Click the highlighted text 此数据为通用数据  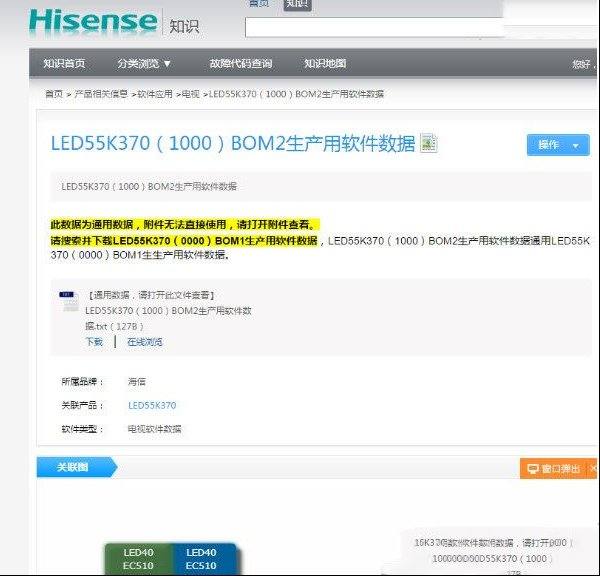[92, 224]
